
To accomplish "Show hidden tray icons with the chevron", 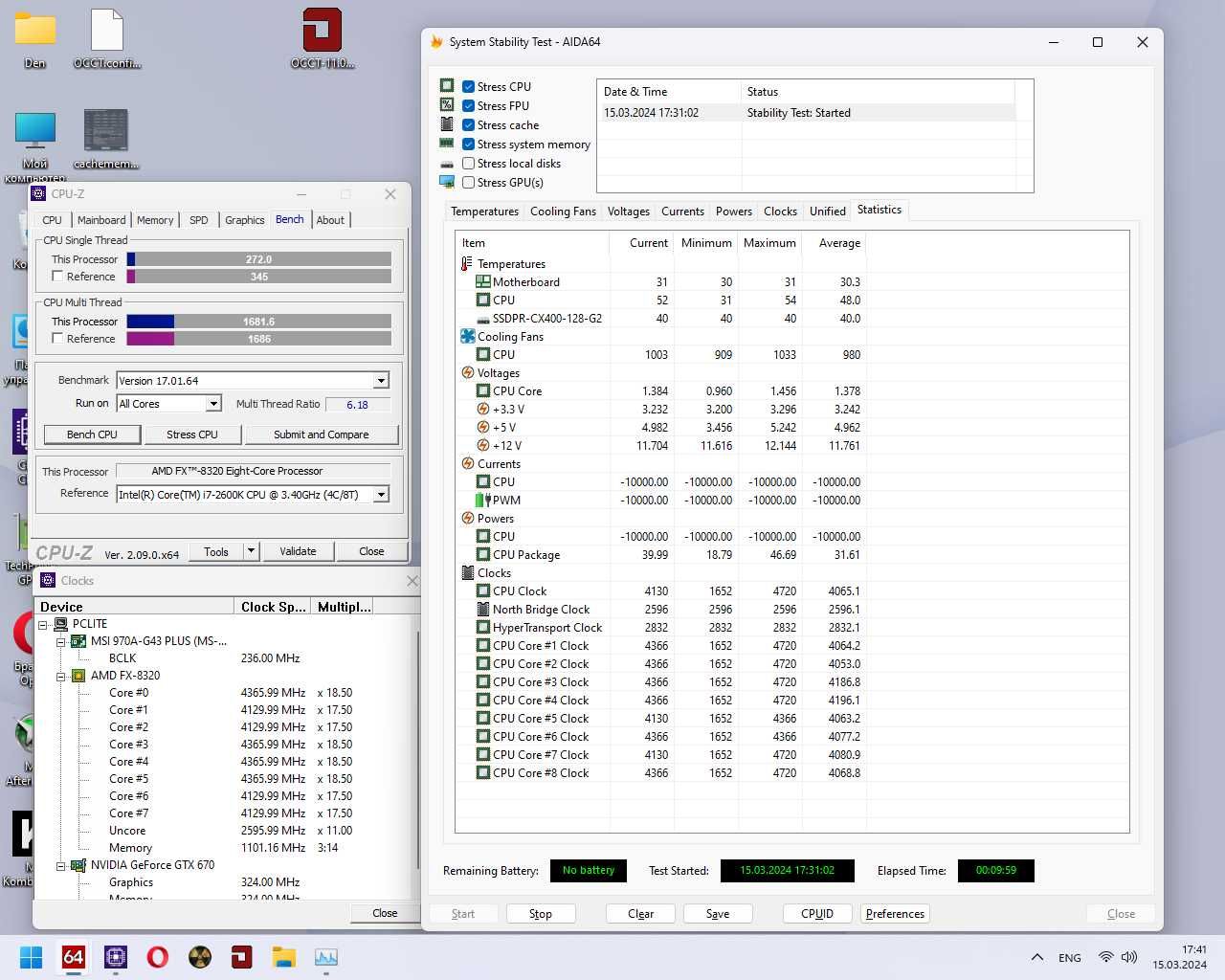I will pyautogui.click(x=1036, y=957).
